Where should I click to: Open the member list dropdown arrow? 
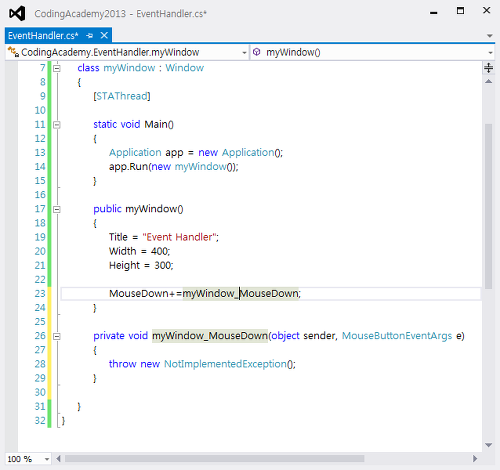490,53
